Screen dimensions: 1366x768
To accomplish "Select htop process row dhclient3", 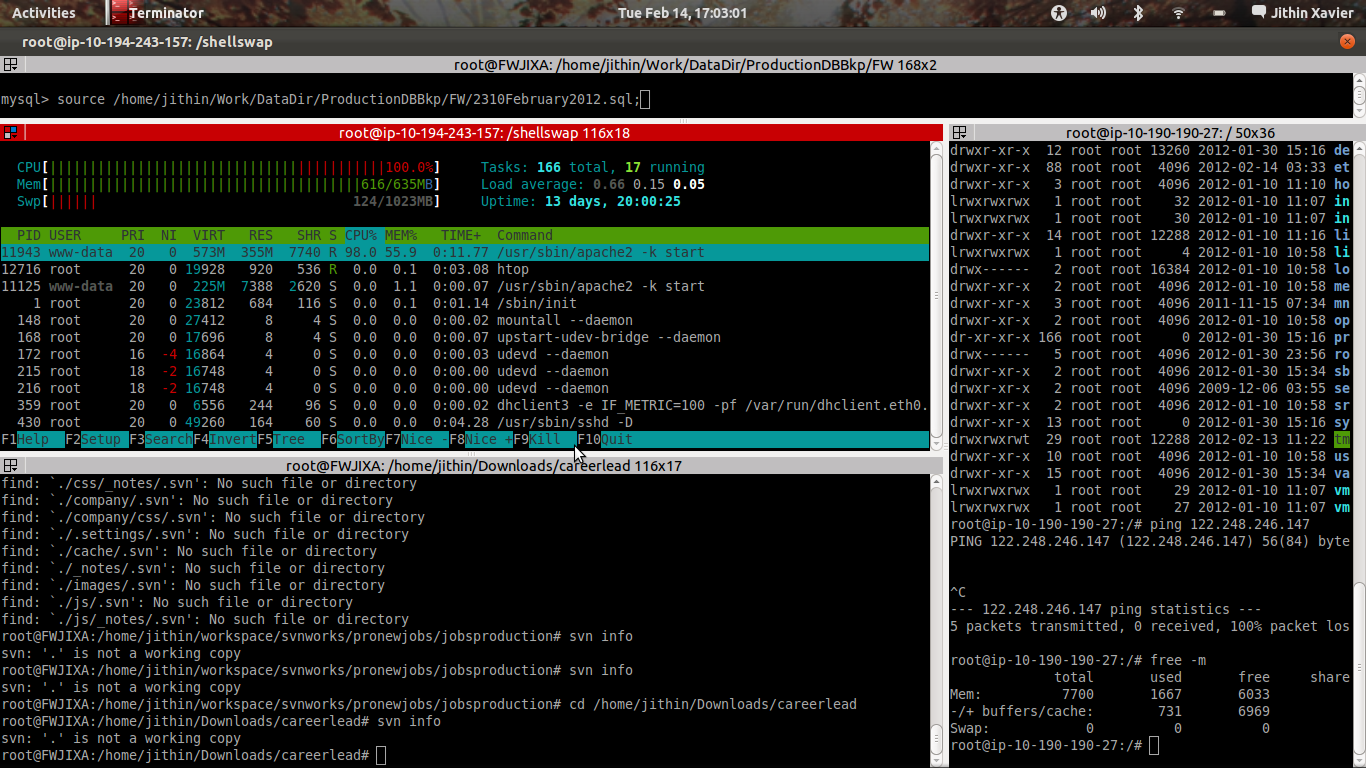I will click(465, 405).
